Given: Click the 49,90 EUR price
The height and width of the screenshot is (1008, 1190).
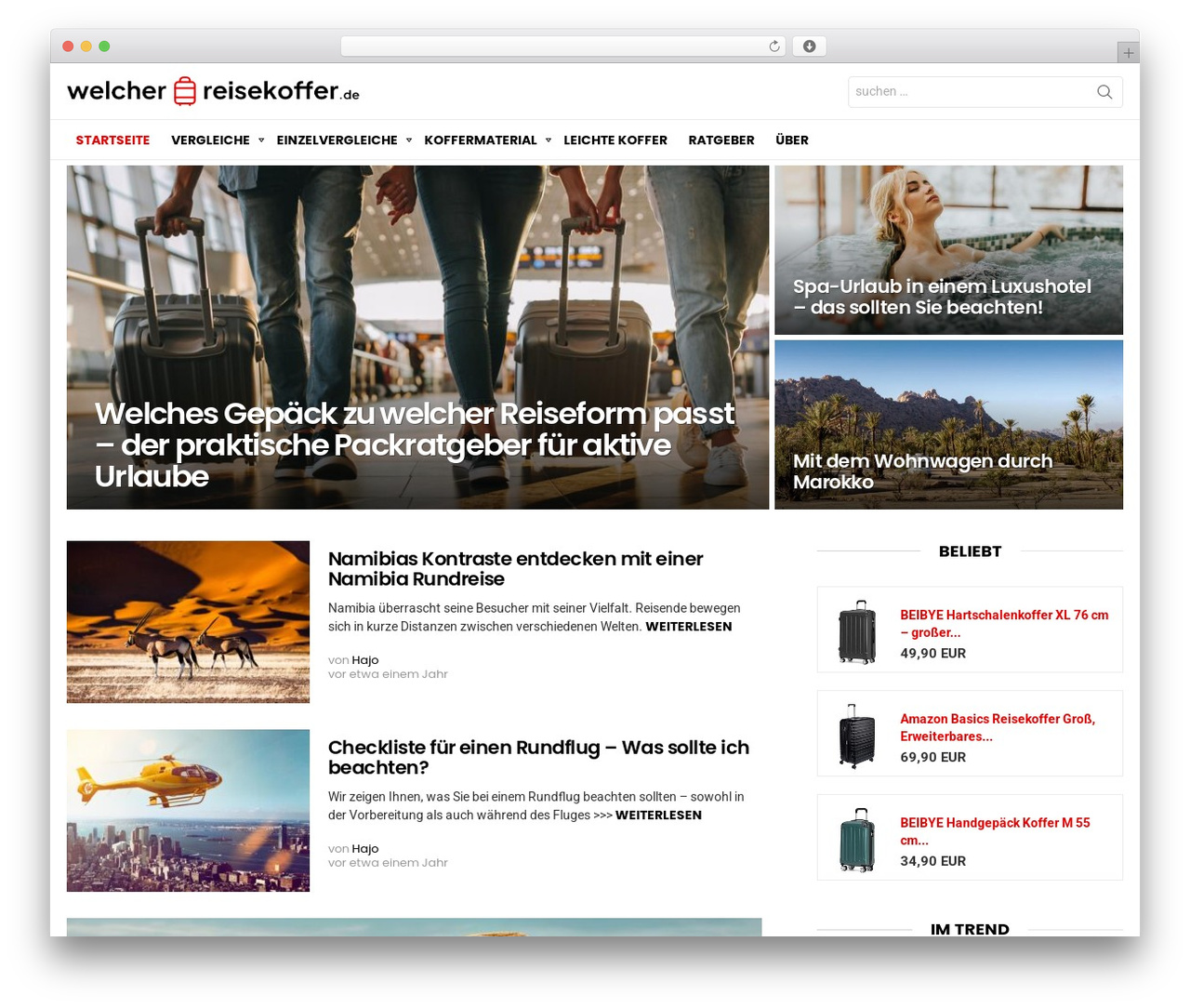Looking at the screenshot, I should tap(932, 654).
